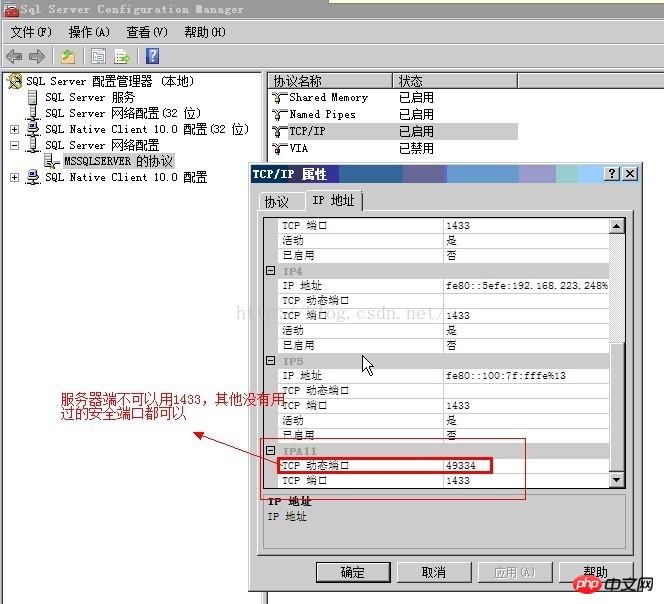Click the 确定 button
Screen dimensions: 664x604
[353, 572]
